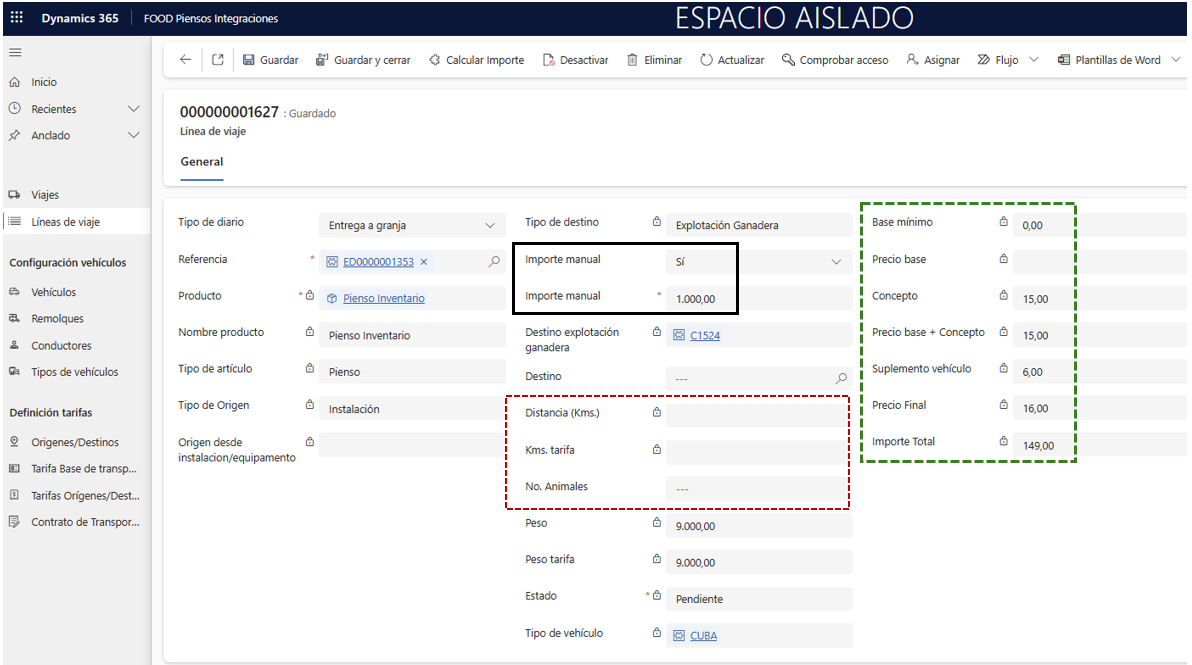Expand the Recientes section in the sidebar
The height and width of the screenshot is (665, 1192).
pyautogui.click(x=134, y=109)
